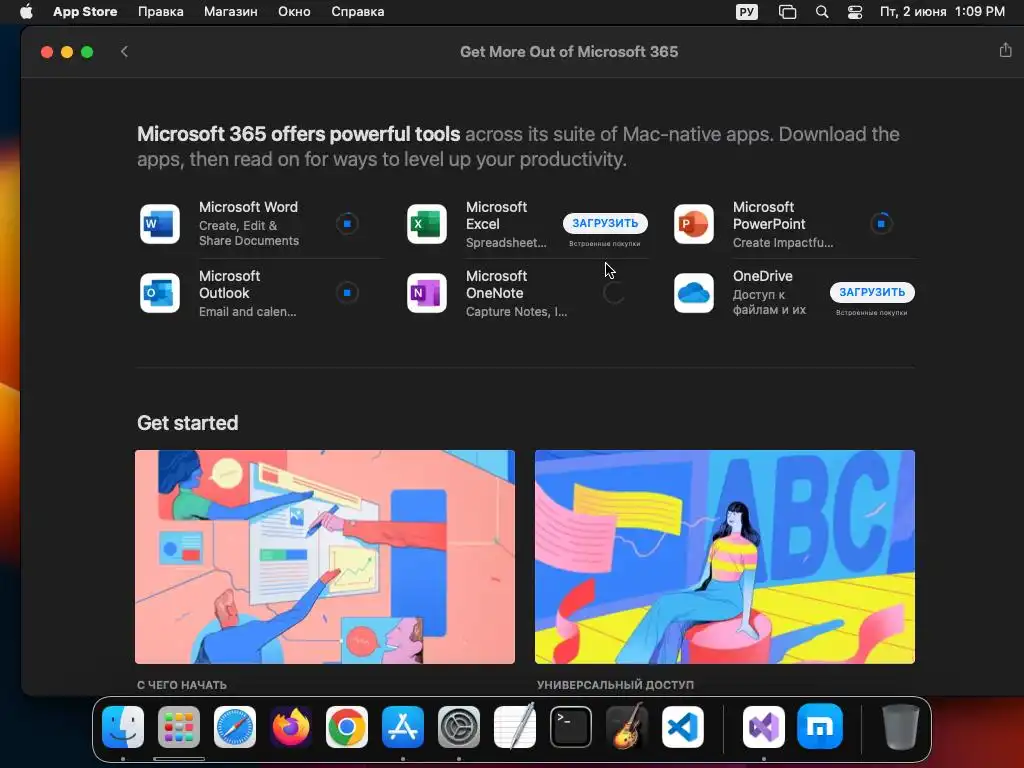The width and height of the screenshot is (1024, 768).
Task: Launch Visual Studio from the Dock
Action: coord(764,727)
